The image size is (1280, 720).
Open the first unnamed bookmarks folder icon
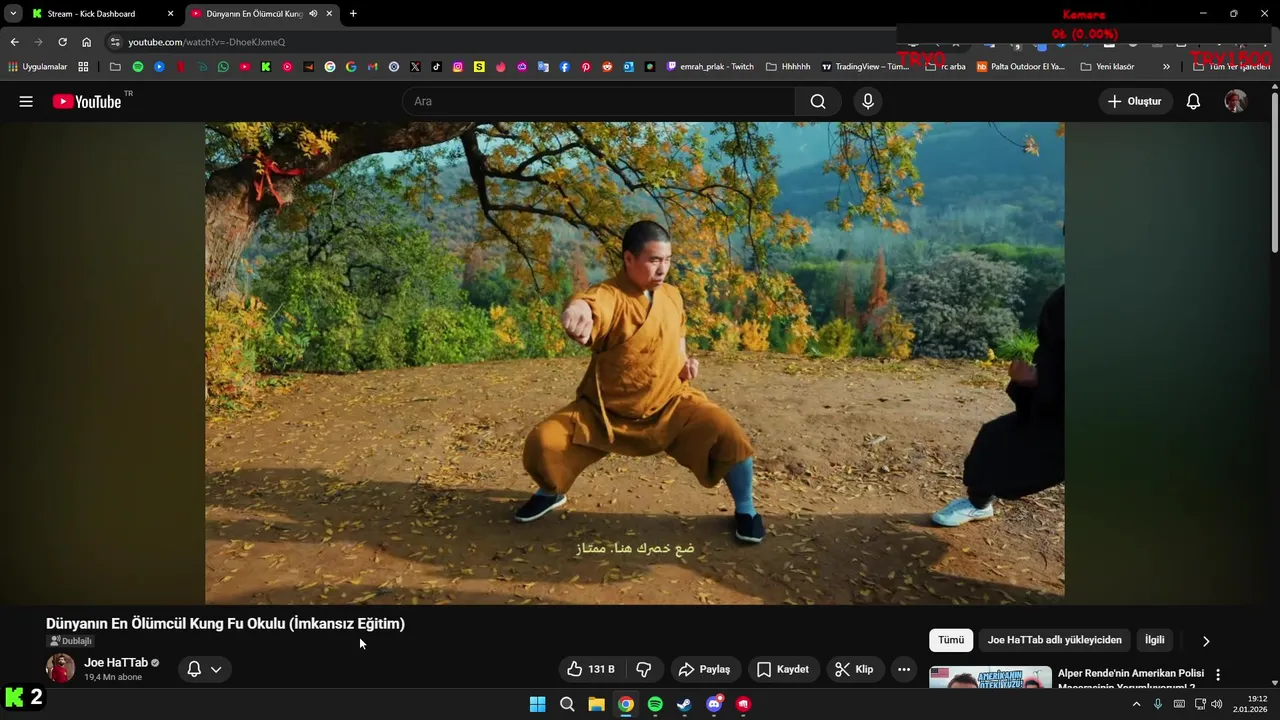click(x=115, y=67)
